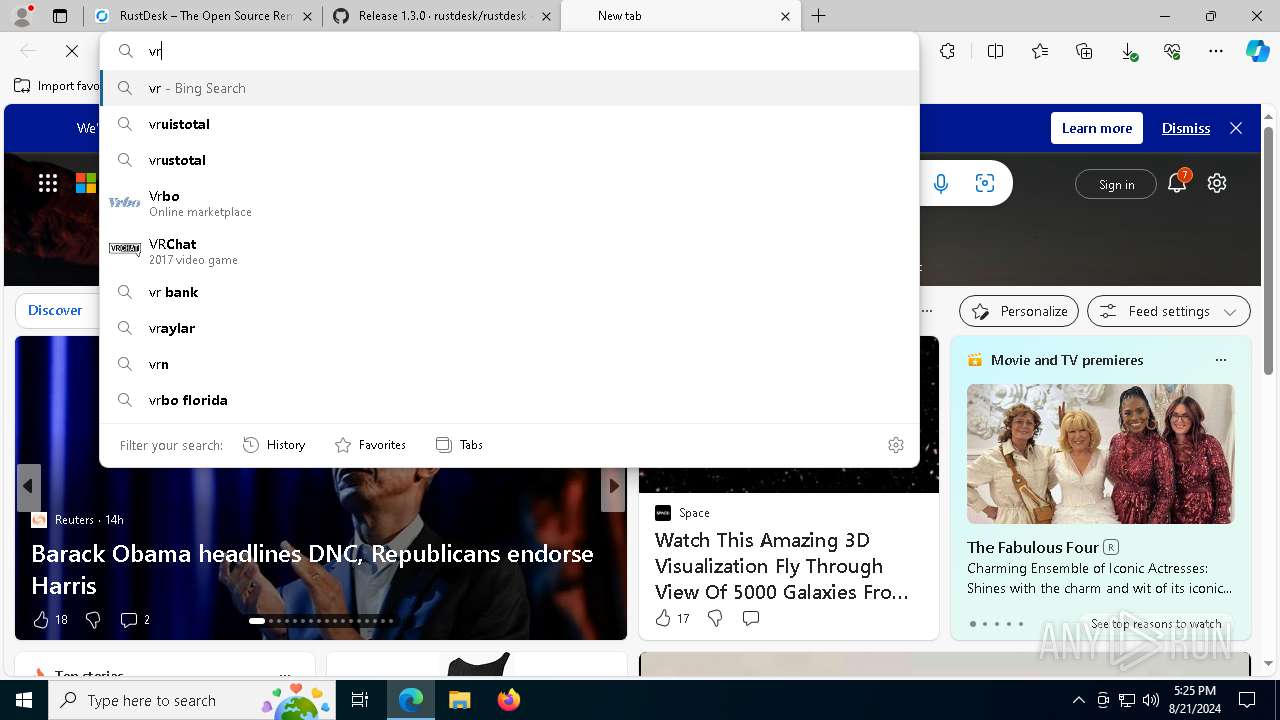The height and width of the screenshot is (720, 1280).
Task: Choose vrn suggestion
Action: tap(509, 364)
